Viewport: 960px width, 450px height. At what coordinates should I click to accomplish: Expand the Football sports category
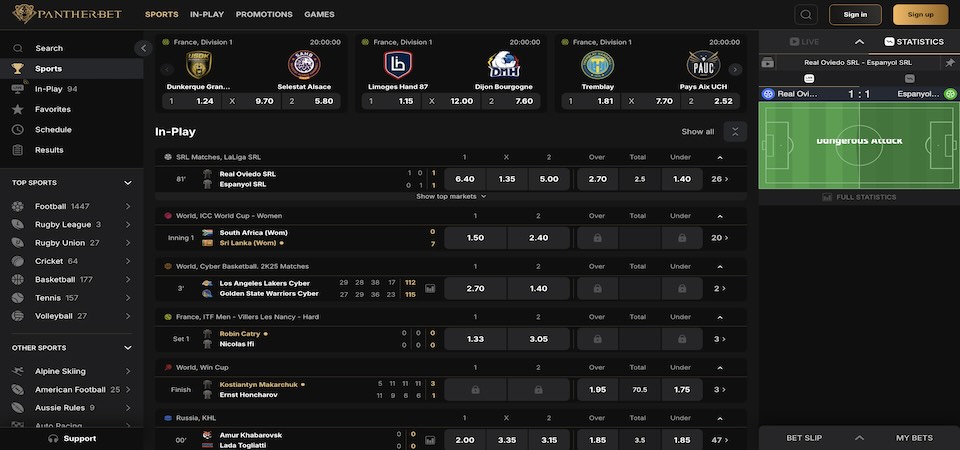pyautogui.click(x=127, y=206)
